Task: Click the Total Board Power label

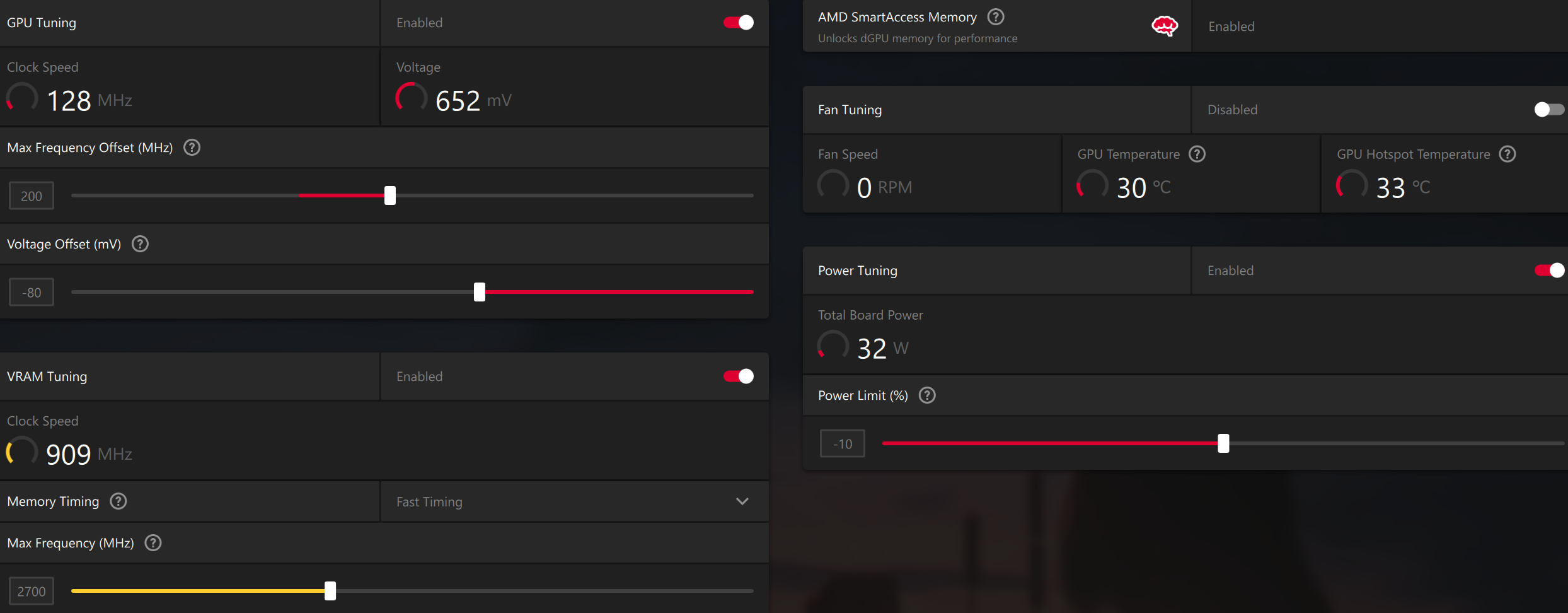Action: [x=870, y=315]
